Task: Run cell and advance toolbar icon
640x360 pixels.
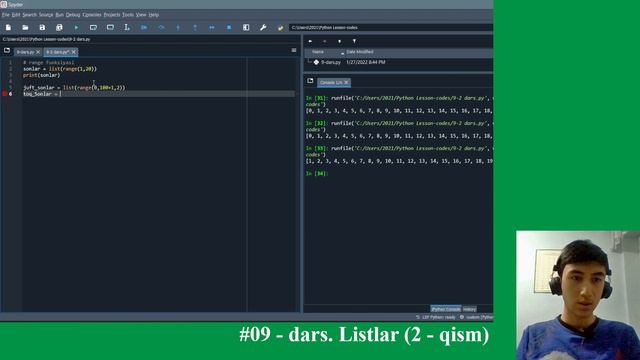Action: click(110, 27)
